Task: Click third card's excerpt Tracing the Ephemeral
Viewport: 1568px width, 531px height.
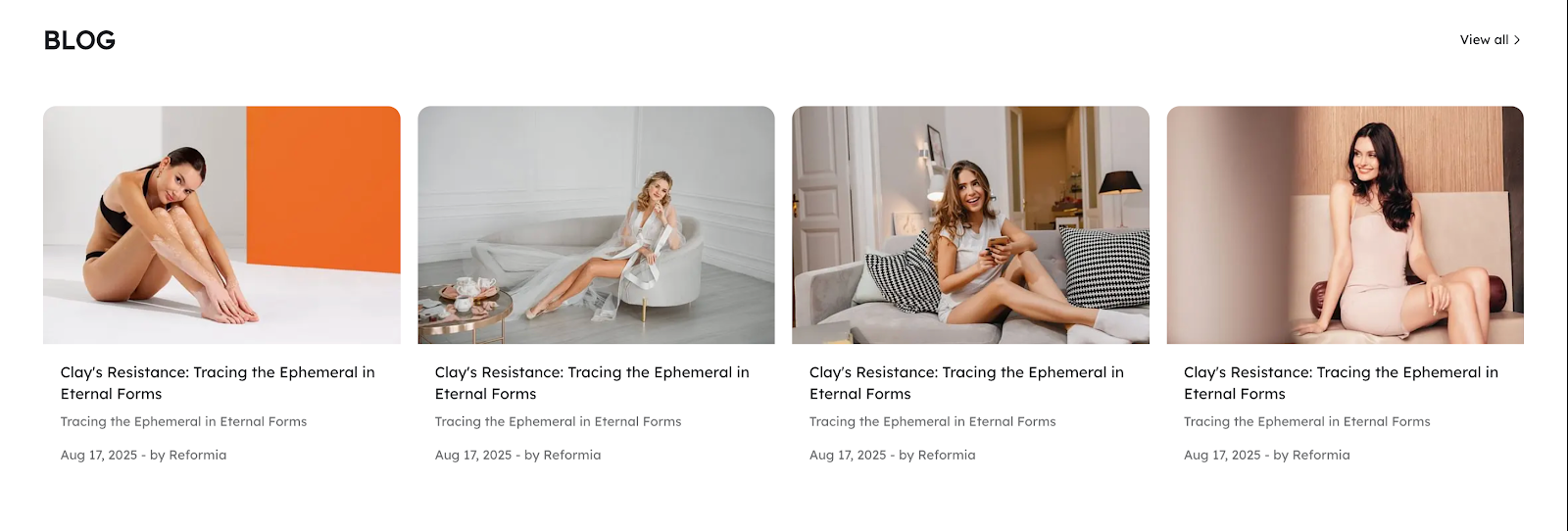Action: (x=932, y=421)
